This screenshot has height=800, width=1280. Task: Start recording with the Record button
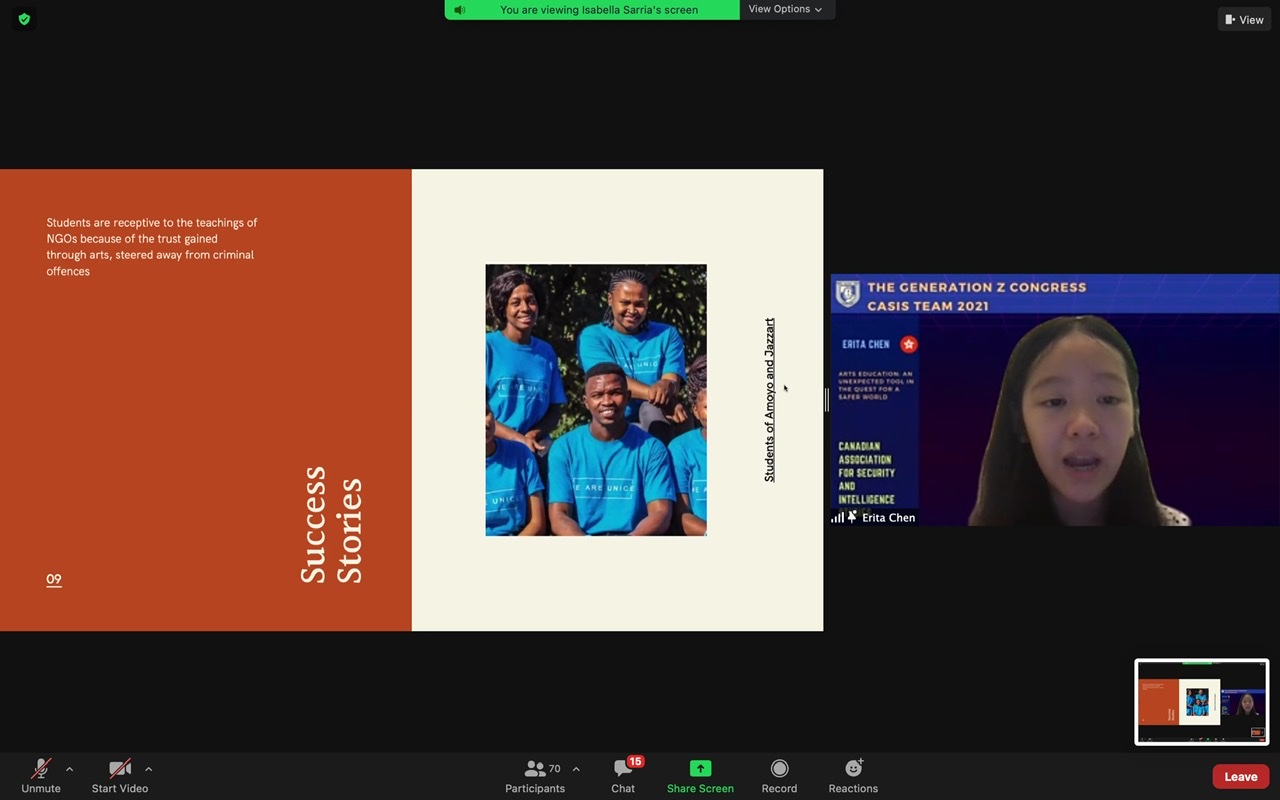pos(779,776)
